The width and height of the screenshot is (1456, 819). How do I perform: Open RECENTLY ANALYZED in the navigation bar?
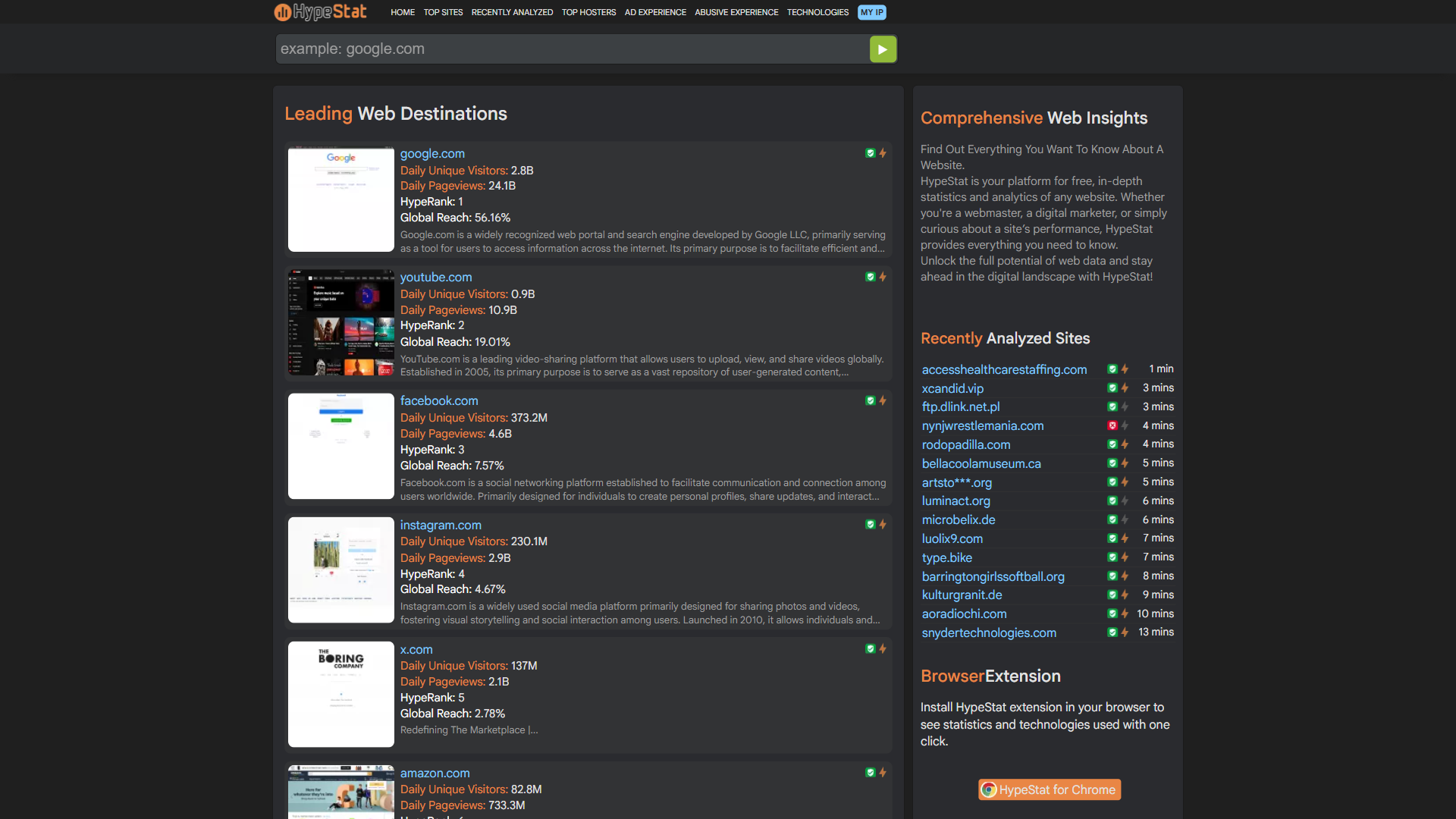[x=512, y=12]
